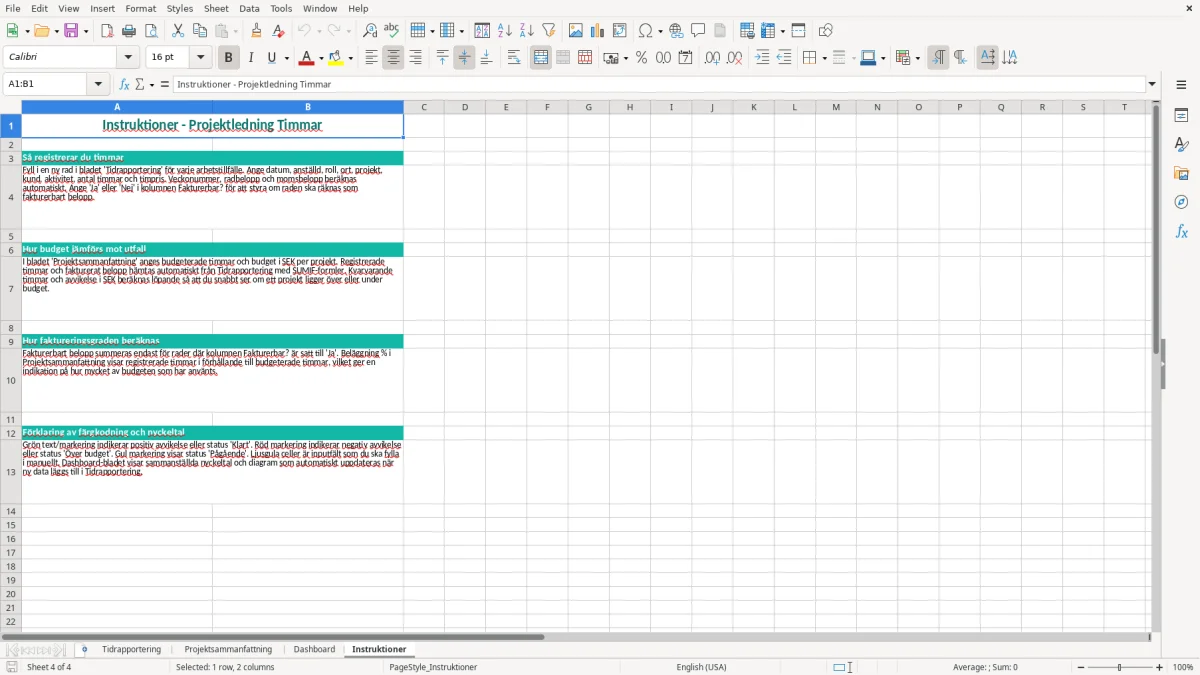1200x675 pixels.
Task: Open the Function Wizard fx icon
Action: pos(125,84)
